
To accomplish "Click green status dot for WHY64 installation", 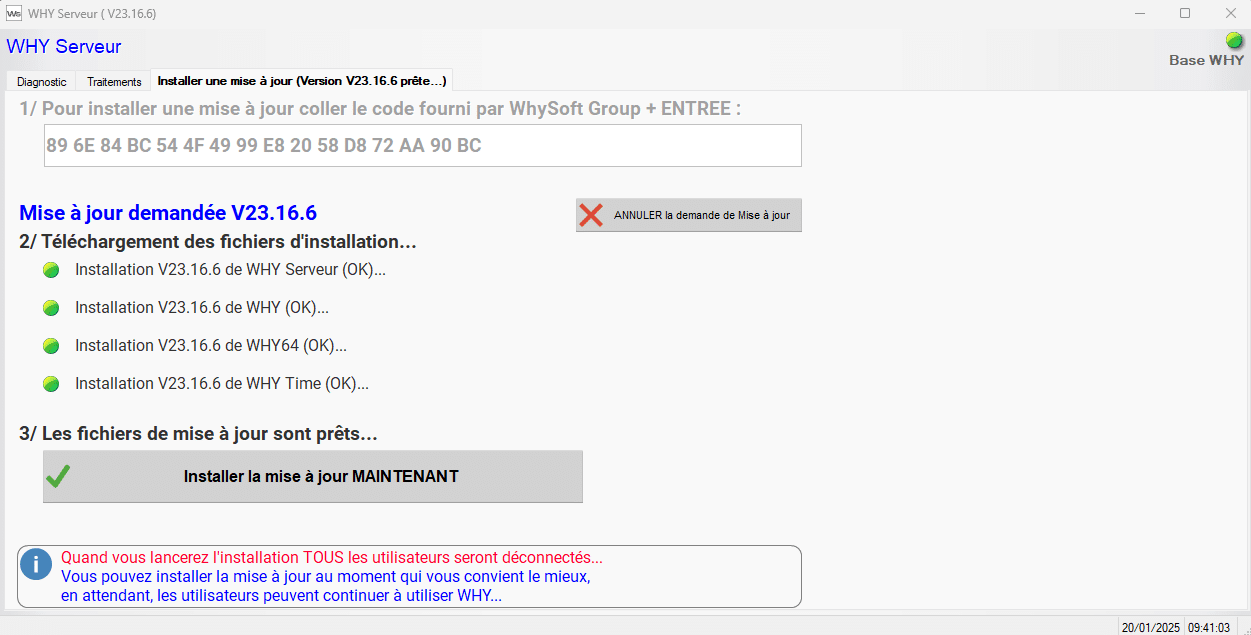I will point(51,346).
